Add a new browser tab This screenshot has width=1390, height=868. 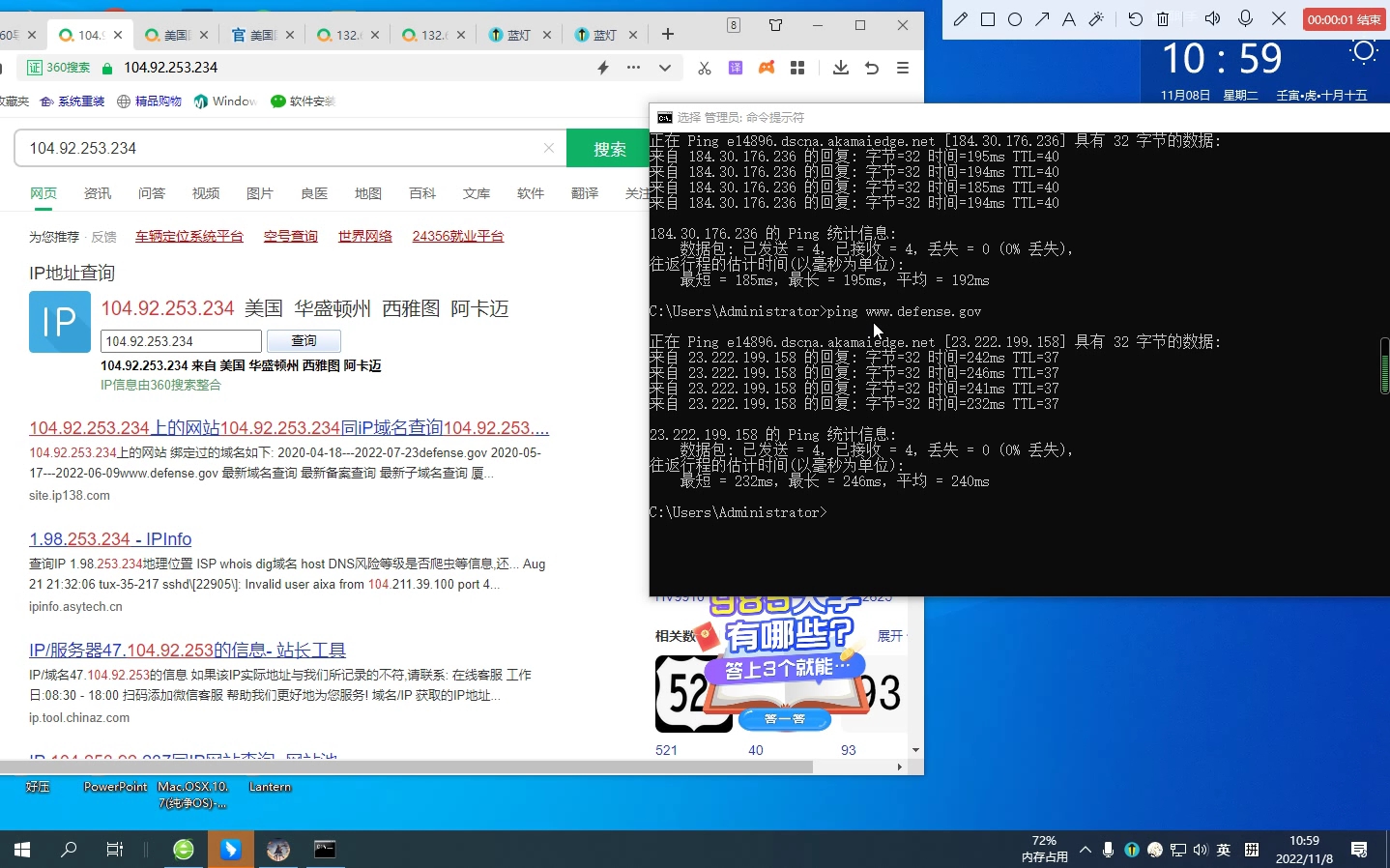tap(667, 35)
